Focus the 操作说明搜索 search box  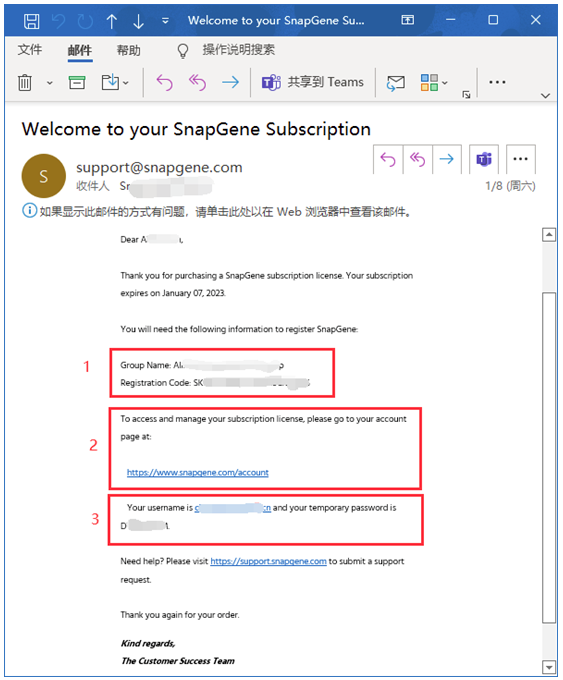[x=239, y=50]
